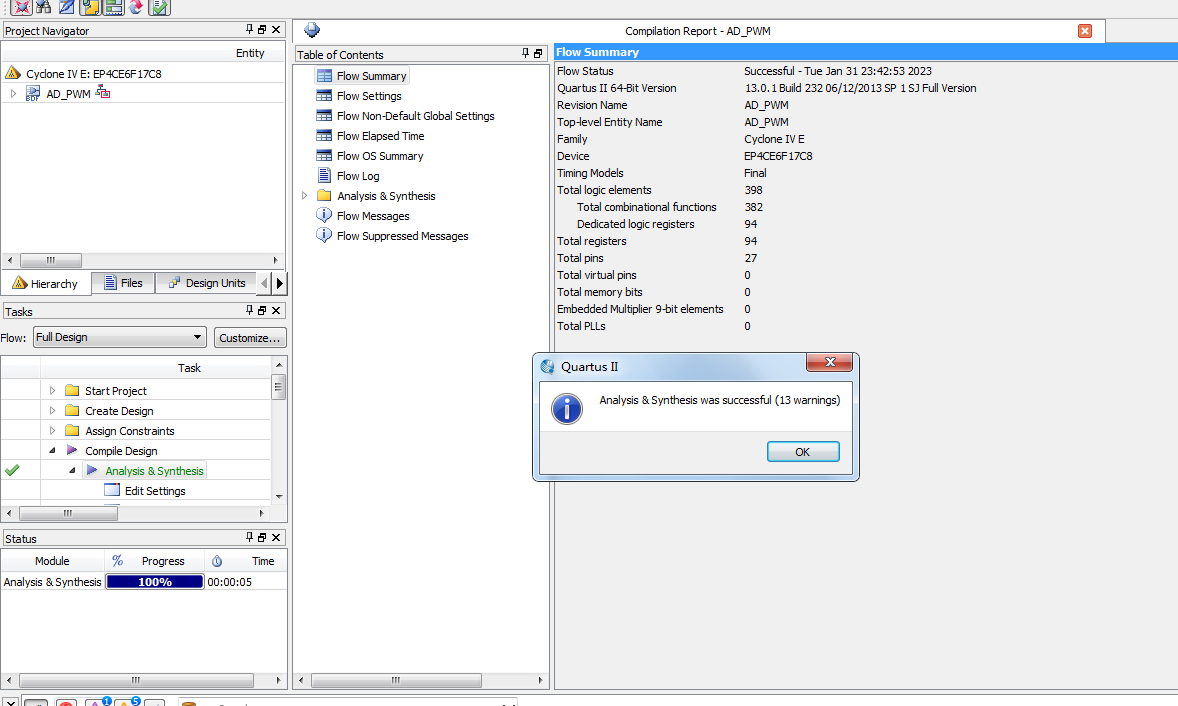The image size is (1178, 706).
Task: Open Flow Settings in Table of Contents
Action: (x=369, y=95)
